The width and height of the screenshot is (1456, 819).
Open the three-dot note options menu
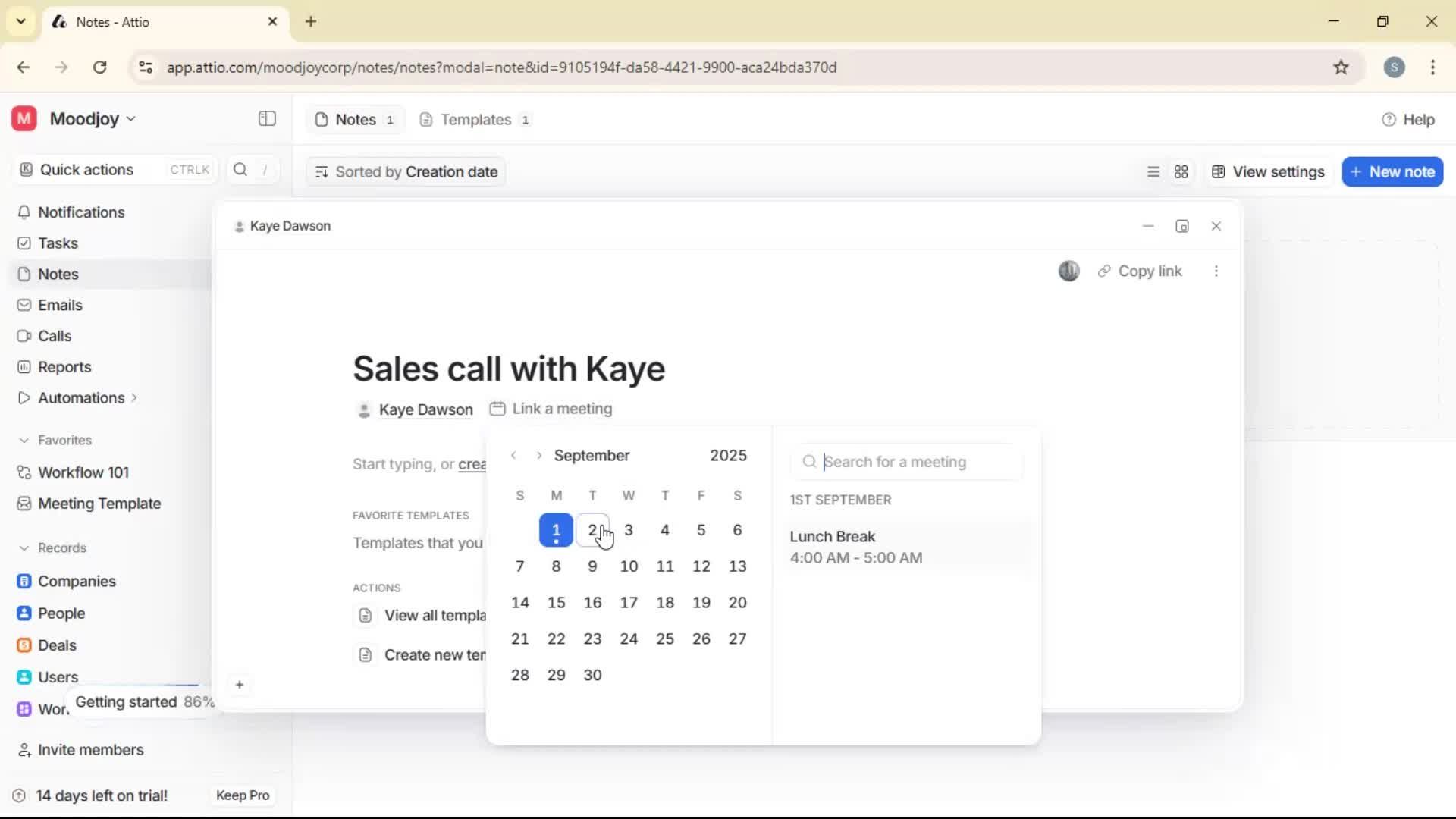tap(1216, 271)
